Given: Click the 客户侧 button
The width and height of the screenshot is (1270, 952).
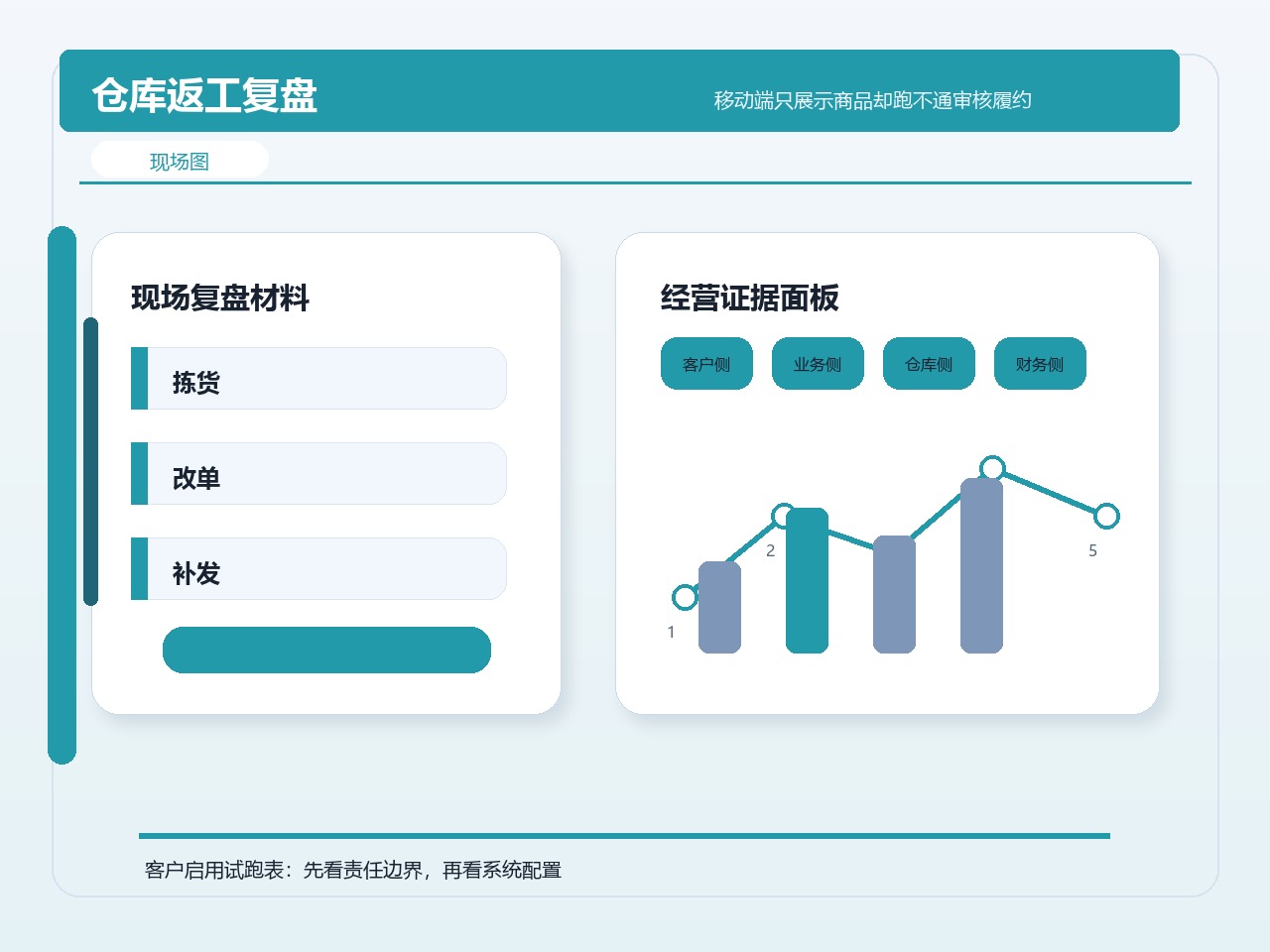Looking at the screenshot, I should 706,364.
